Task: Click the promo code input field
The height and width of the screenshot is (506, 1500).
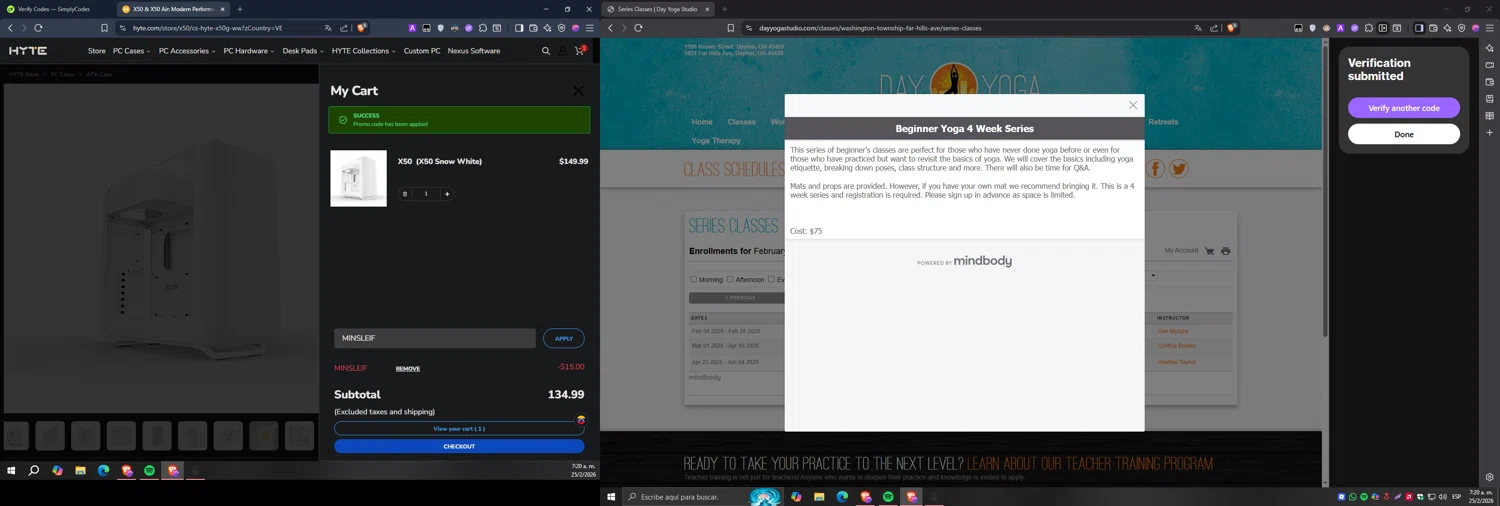Action: click(x=435, y=338)
